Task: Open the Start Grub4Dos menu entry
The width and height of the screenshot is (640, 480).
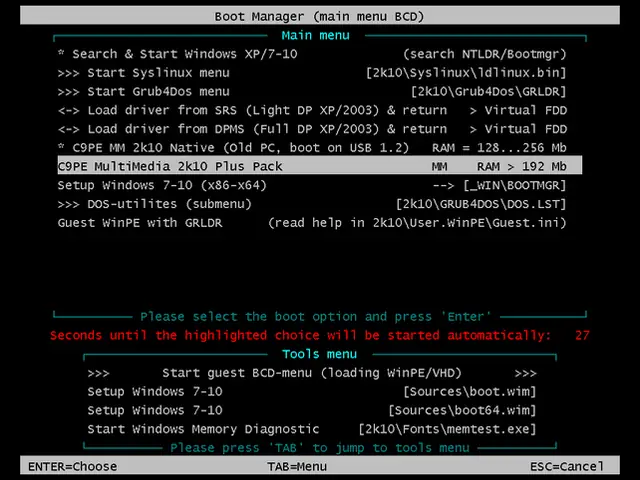Action: 320,91
